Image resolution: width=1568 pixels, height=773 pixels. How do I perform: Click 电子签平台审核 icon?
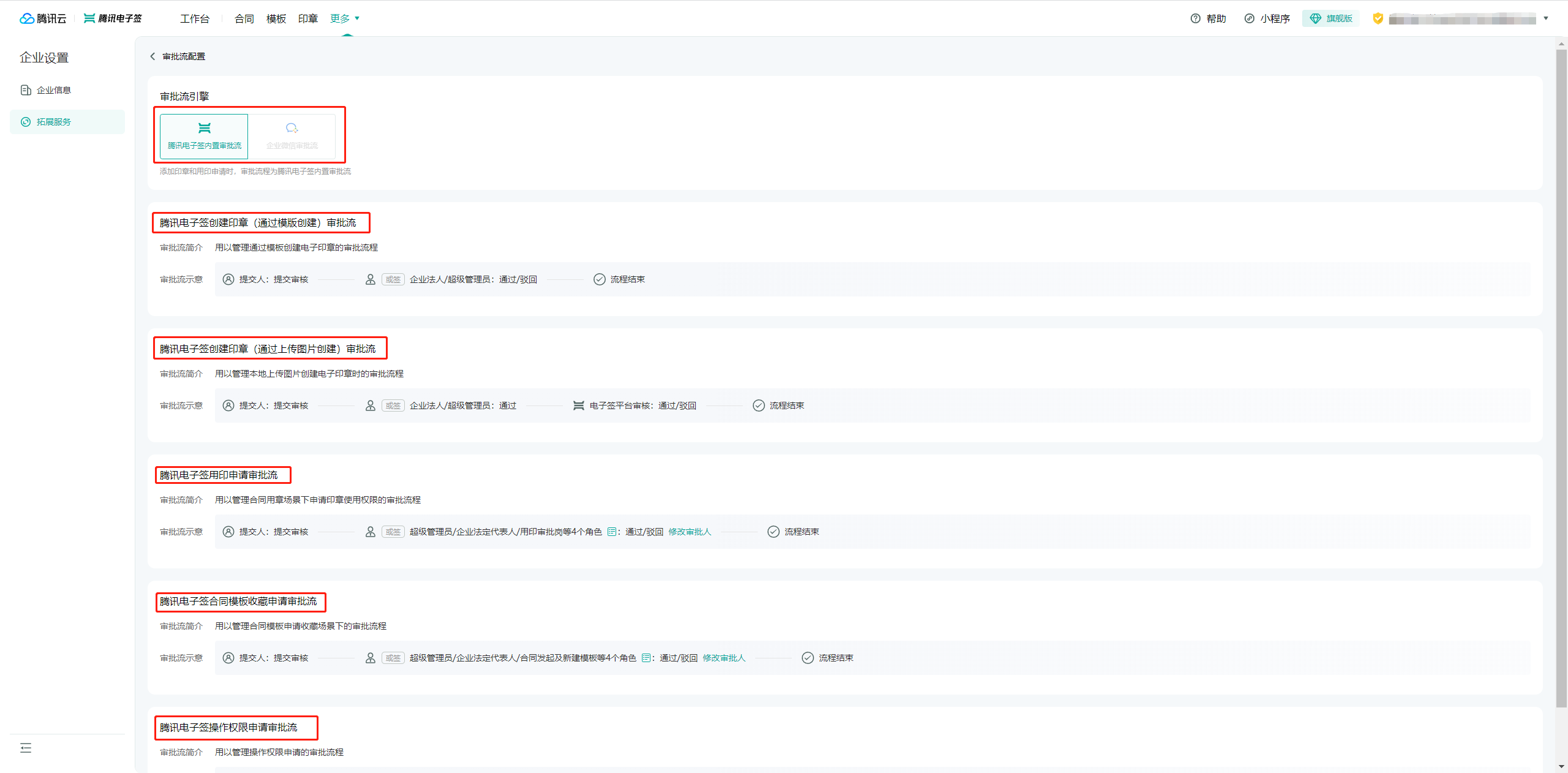[579, 405]
